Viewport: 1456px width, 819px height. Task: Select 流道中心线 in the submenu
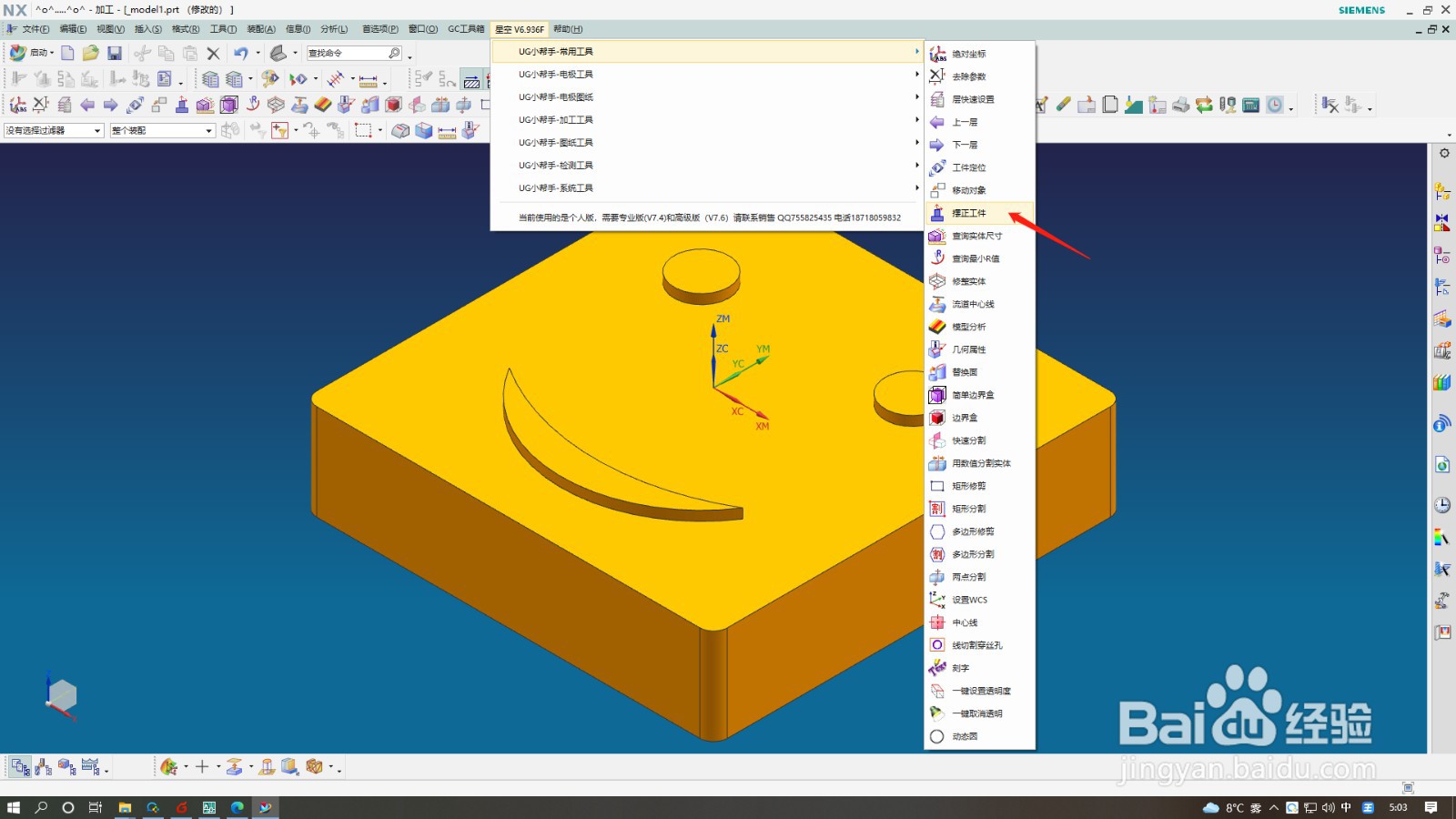(x=979, y=304)
